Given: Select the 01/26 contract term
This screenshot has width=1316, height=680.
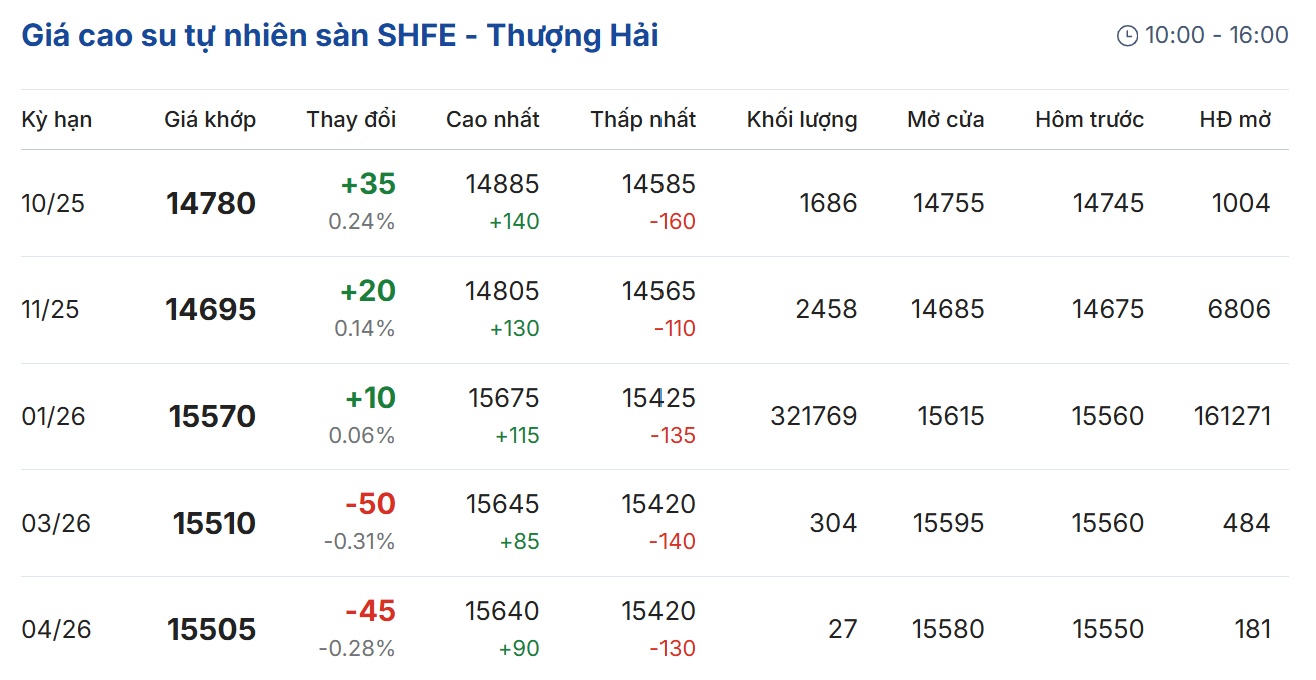Looking at the screenshot, I should [x=53, y=417].
